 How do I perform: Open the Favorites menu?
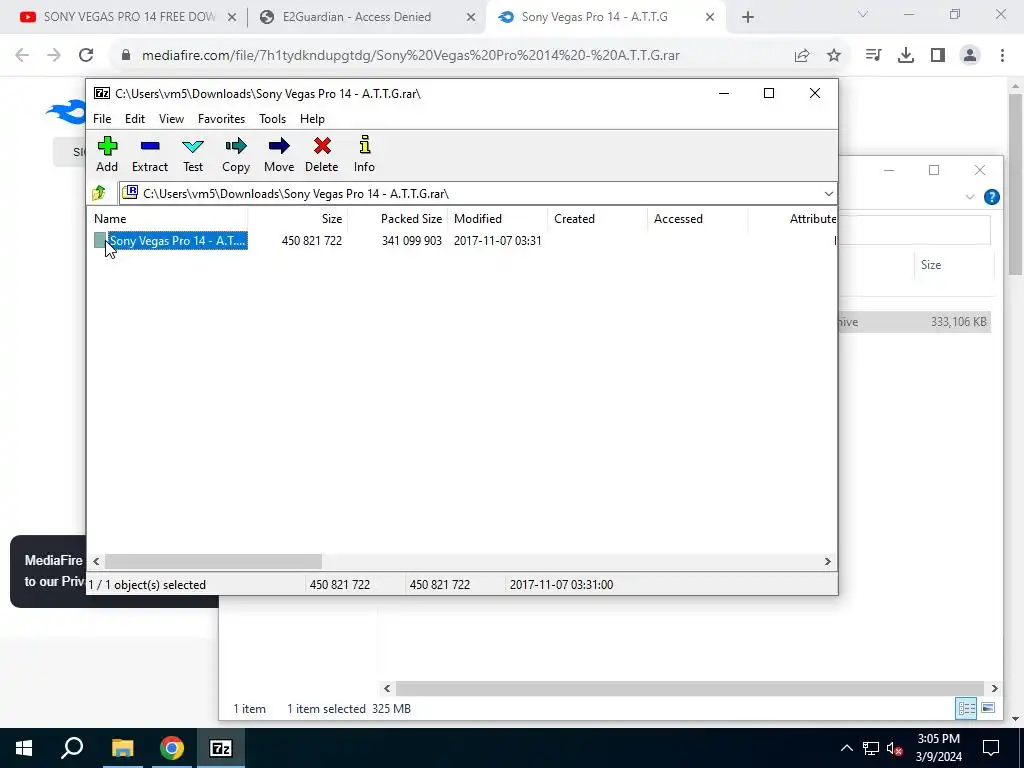click(221, 119)
